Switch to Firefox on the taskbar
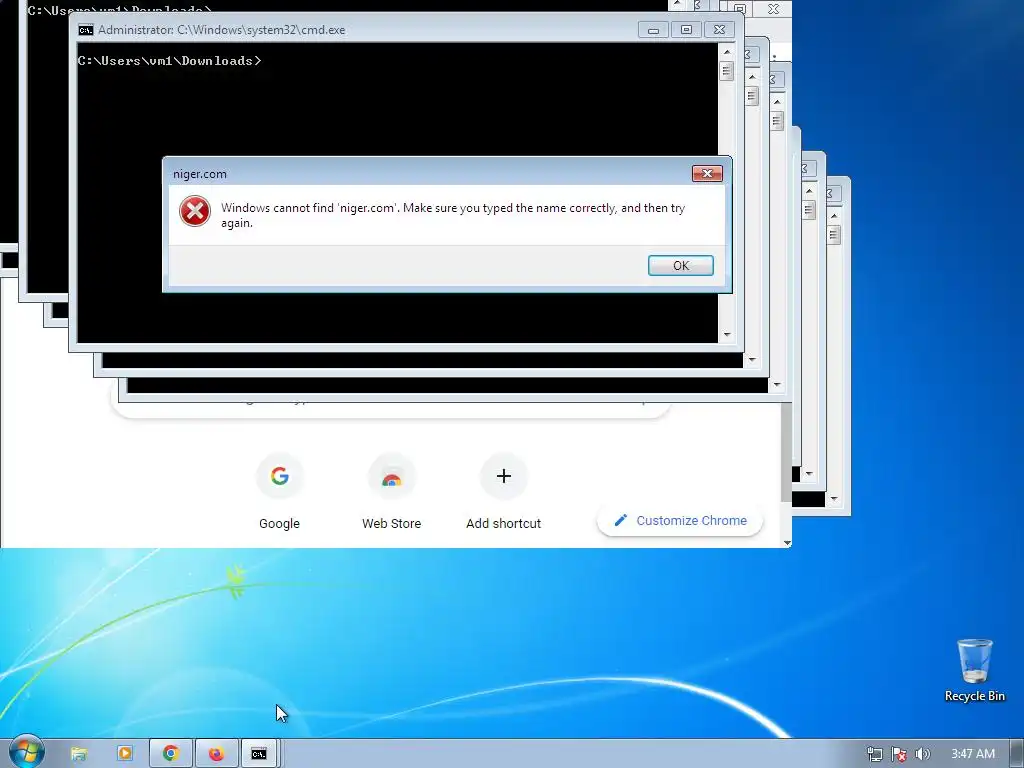 (x=216, y=754)
